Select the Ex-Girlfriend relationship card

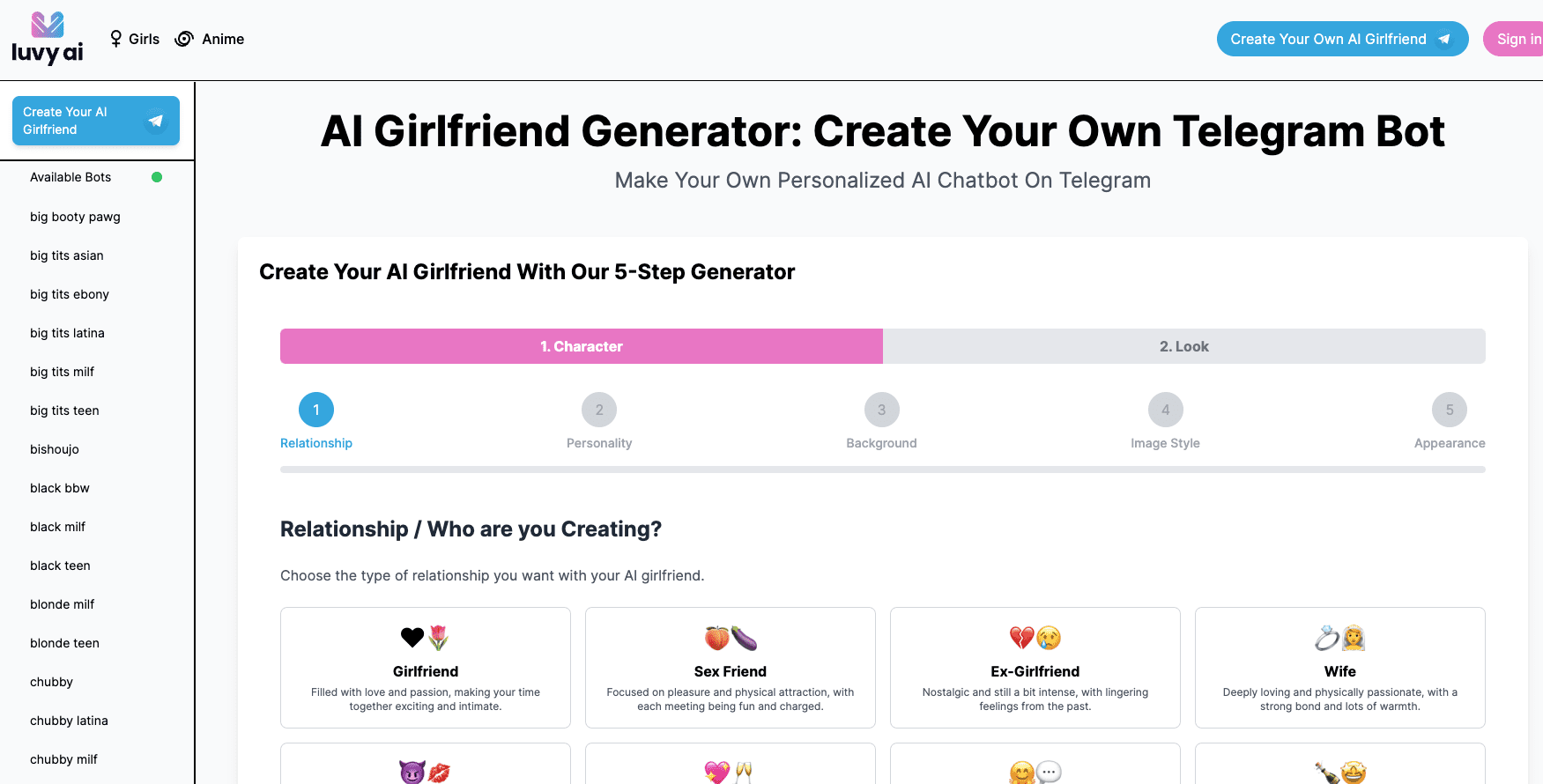click(1035, 668)
